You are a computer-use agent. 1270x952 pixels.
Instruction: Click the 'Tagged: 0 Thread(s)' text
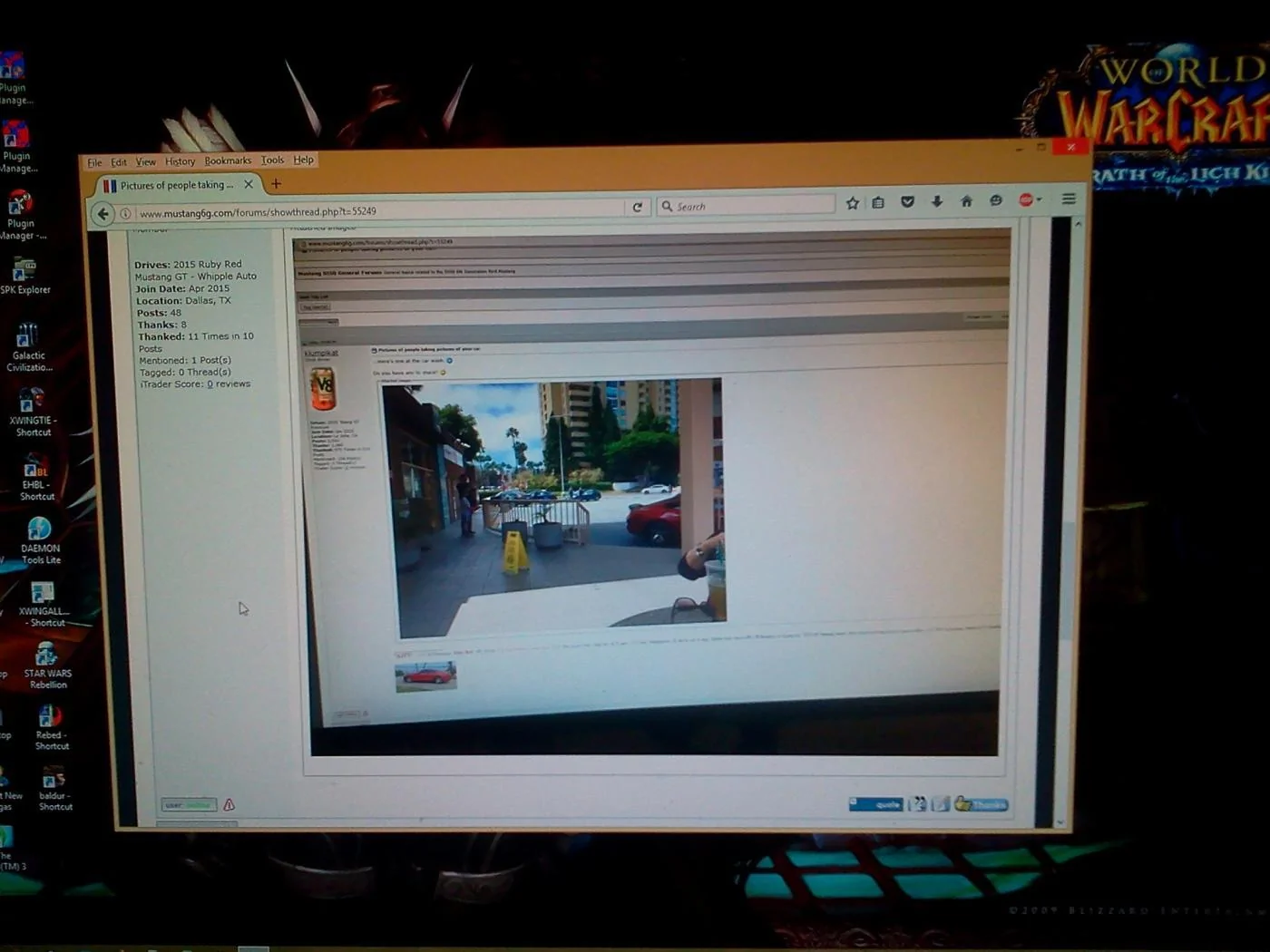click(x=185, y=372)
